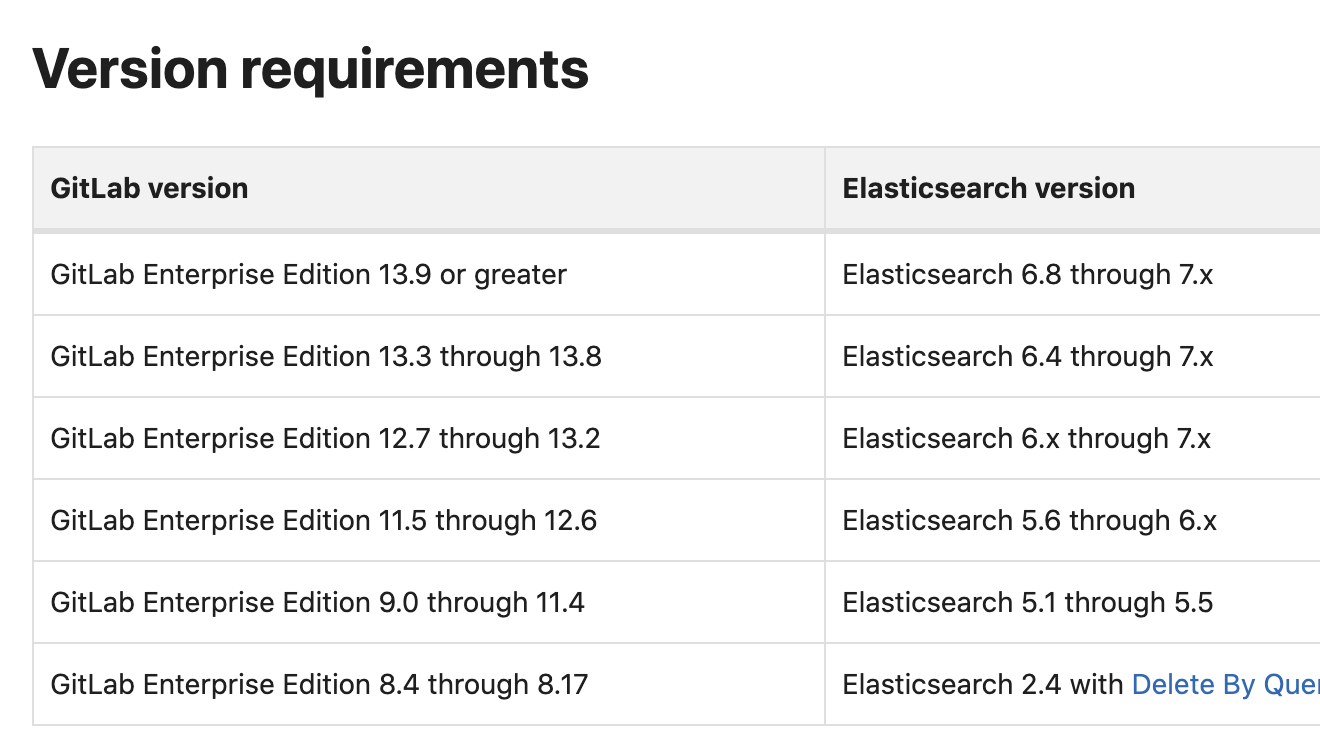Viewport: 1320px width, 744px height.
Task: Click the 'Elasticsearch version' column header
Action: click(x=988, y=188)
